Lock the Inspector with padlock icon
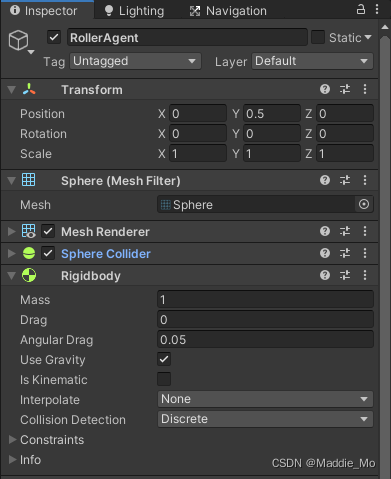The height and width of the screenshot is (479, 391). tap(361, 9)
